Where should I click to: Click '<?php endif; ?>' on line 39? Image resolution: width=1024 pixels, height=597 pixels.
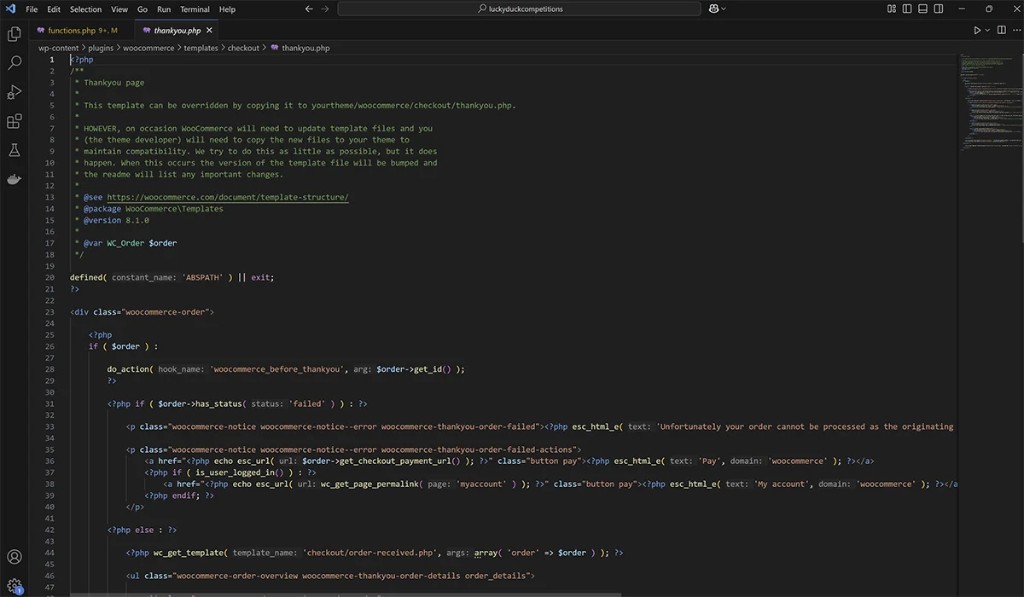click(179, 495)
